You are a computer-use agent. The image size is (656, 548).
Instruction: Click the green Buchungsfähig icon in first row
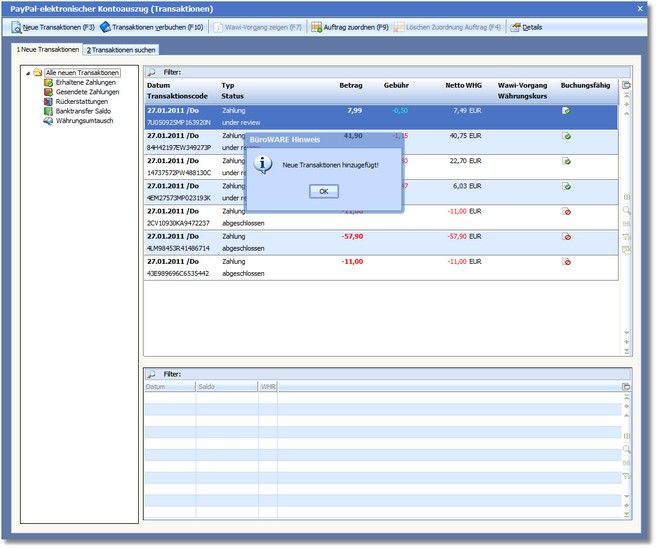click(566, 111)
